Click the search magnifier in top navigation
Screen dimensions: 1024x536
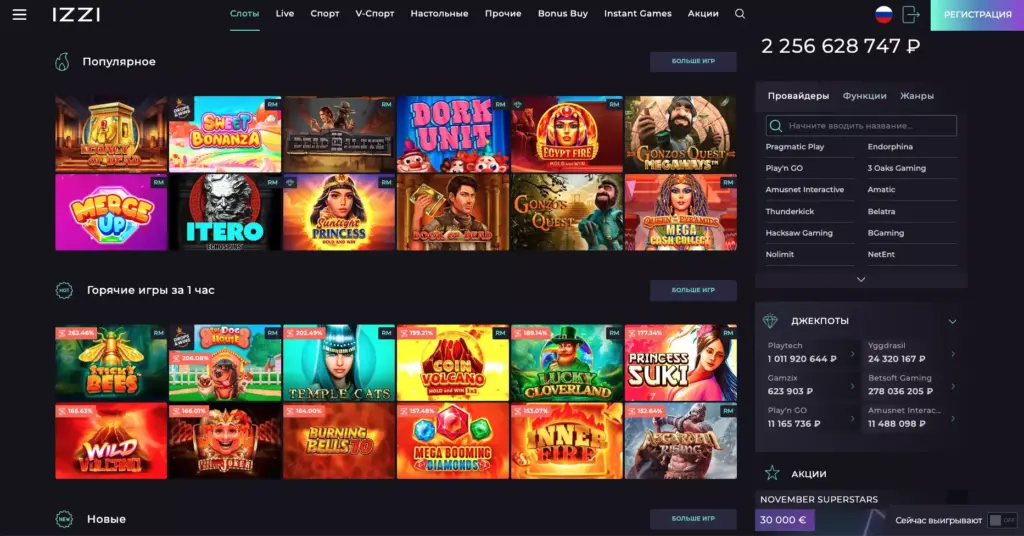pyautogui.click(x=740, y=14)
